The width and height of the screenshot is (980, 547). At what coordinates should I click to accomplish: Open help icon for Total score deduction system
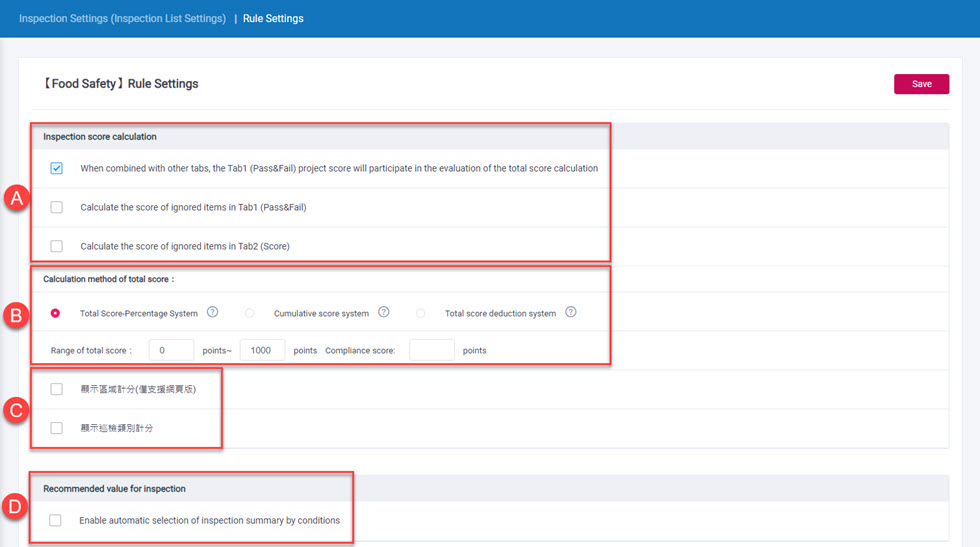pos(571,313)
